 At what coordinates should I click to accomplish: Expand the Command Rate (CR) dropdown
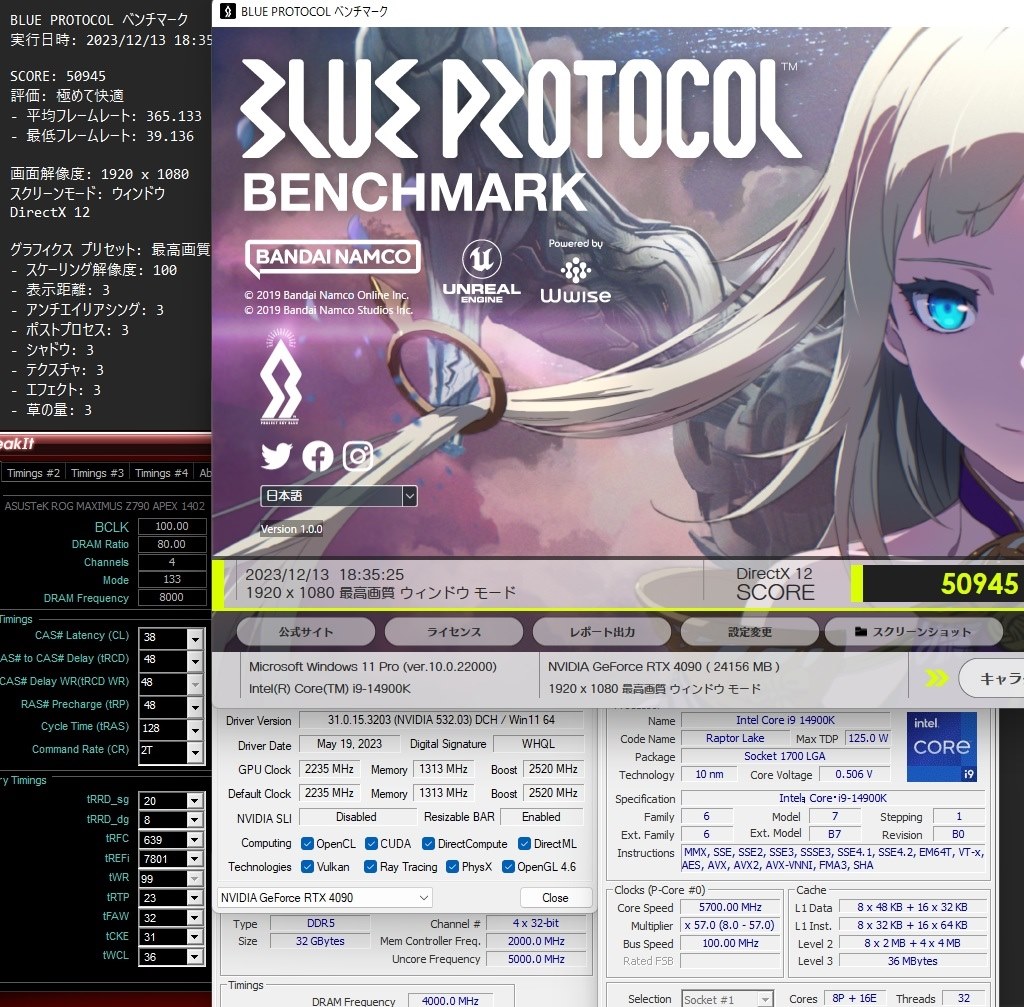coord(195,752)
